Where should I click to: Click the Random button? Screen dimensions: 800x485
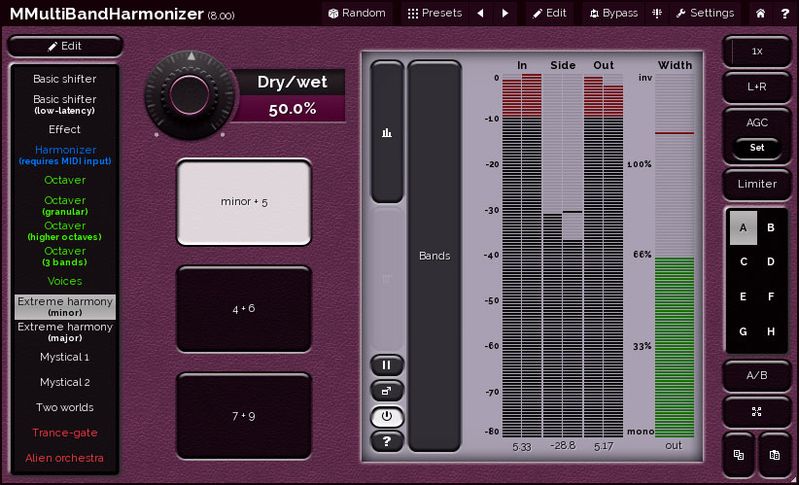(x=356, y=13)
